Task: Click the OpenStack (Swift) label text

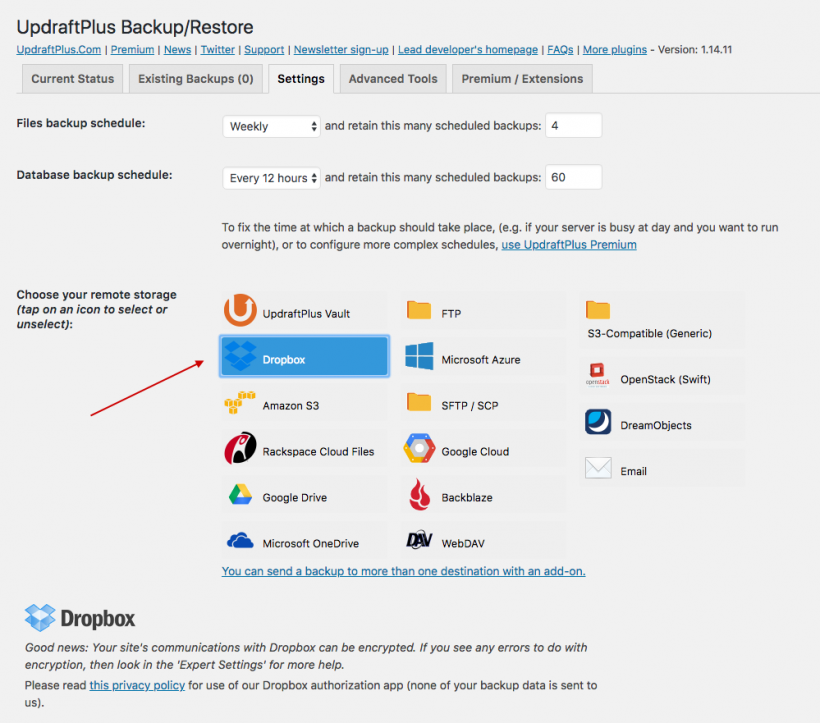Action: click(x=665, y=380)
